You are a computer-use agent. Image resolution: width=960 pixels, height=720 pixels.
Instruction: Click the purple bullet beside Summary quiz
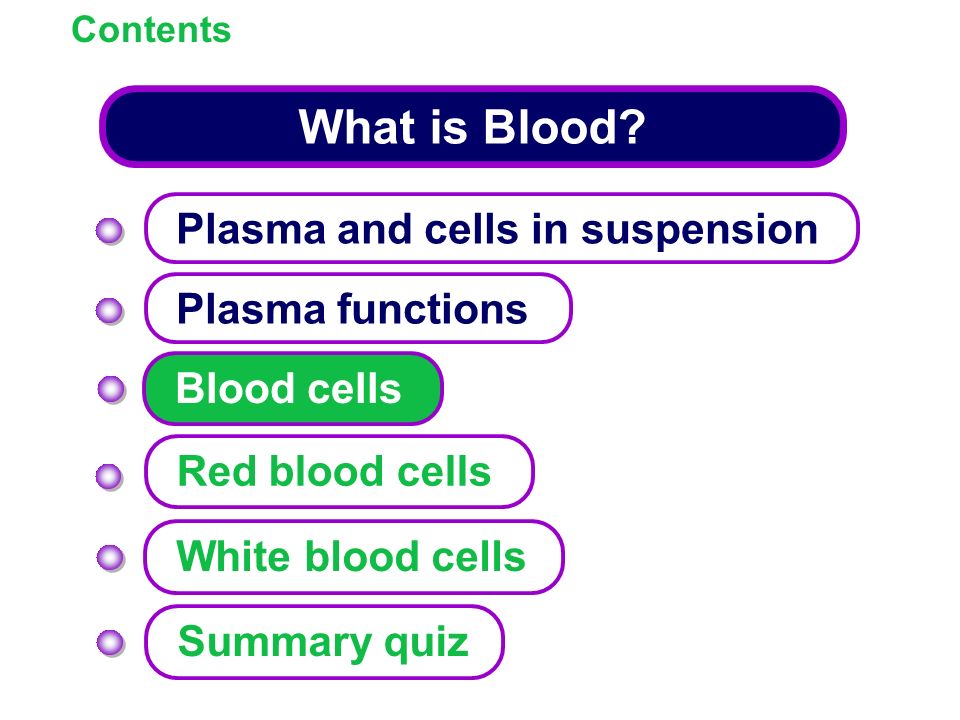pyautogui.click(x=111, y=643)
